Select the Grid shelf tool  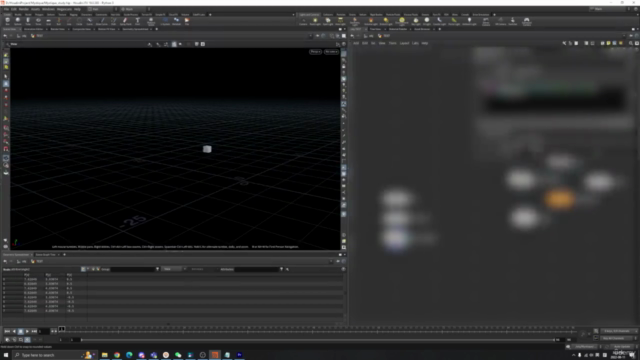pyautogui.click(x=48, y=21)
